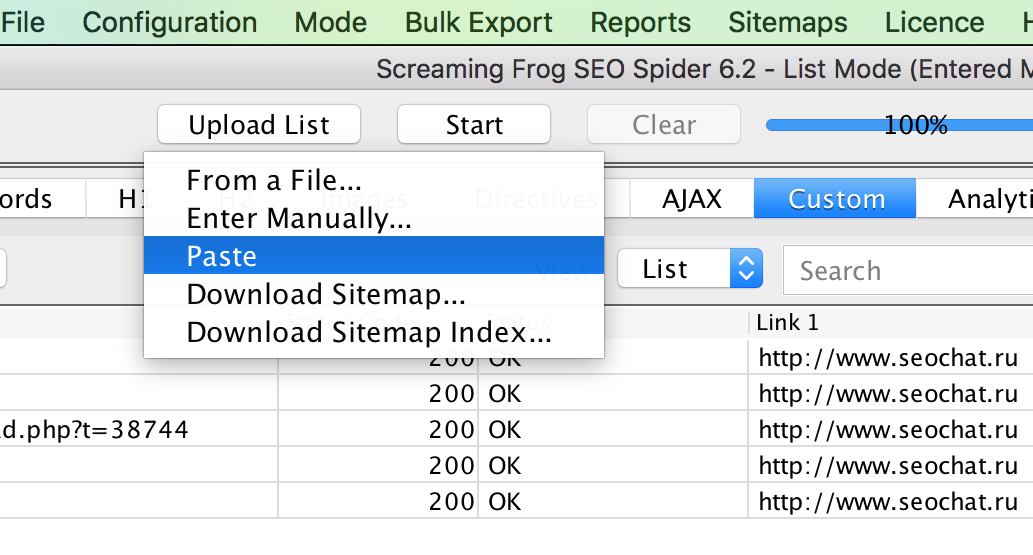Open the File menu
Viewport: 1033px width, 555px height.
(22, 22)
